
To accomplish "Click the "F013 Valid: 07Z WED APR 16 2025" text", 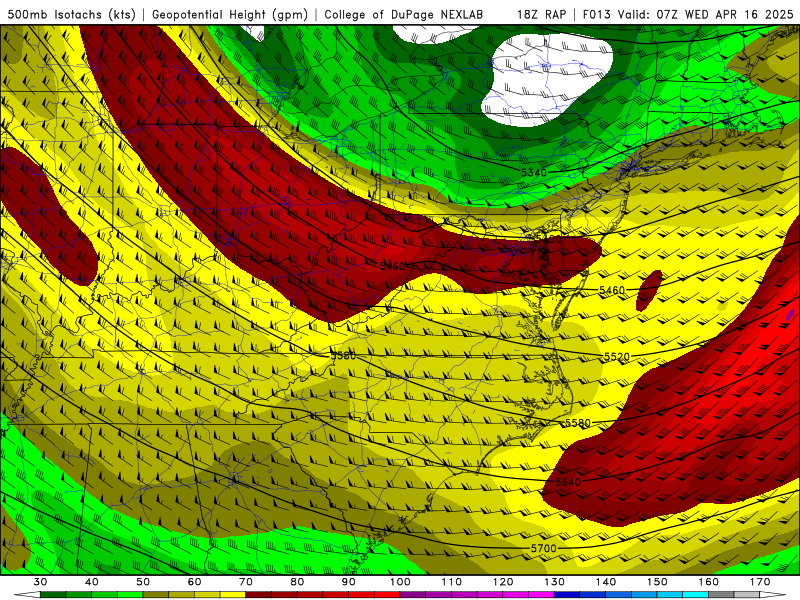I will [688, 14].
